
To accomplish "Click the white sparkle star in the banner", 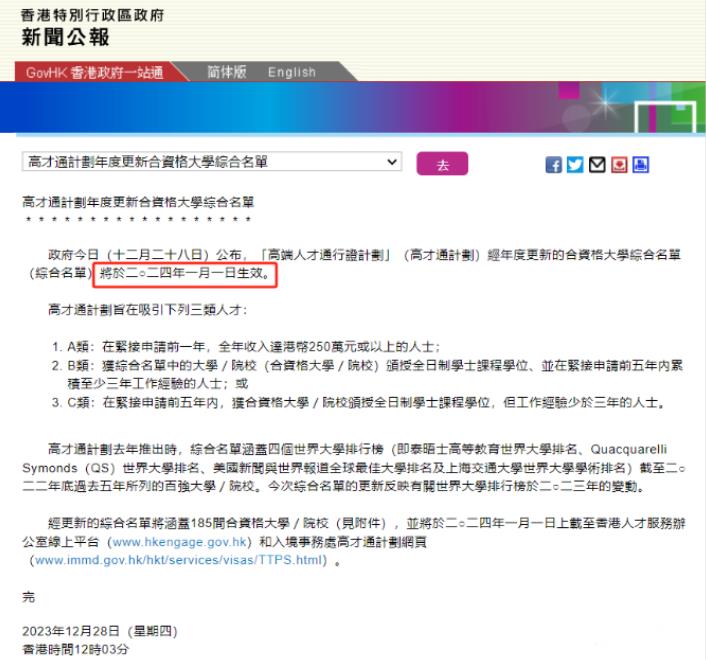I will click(605, 103).
